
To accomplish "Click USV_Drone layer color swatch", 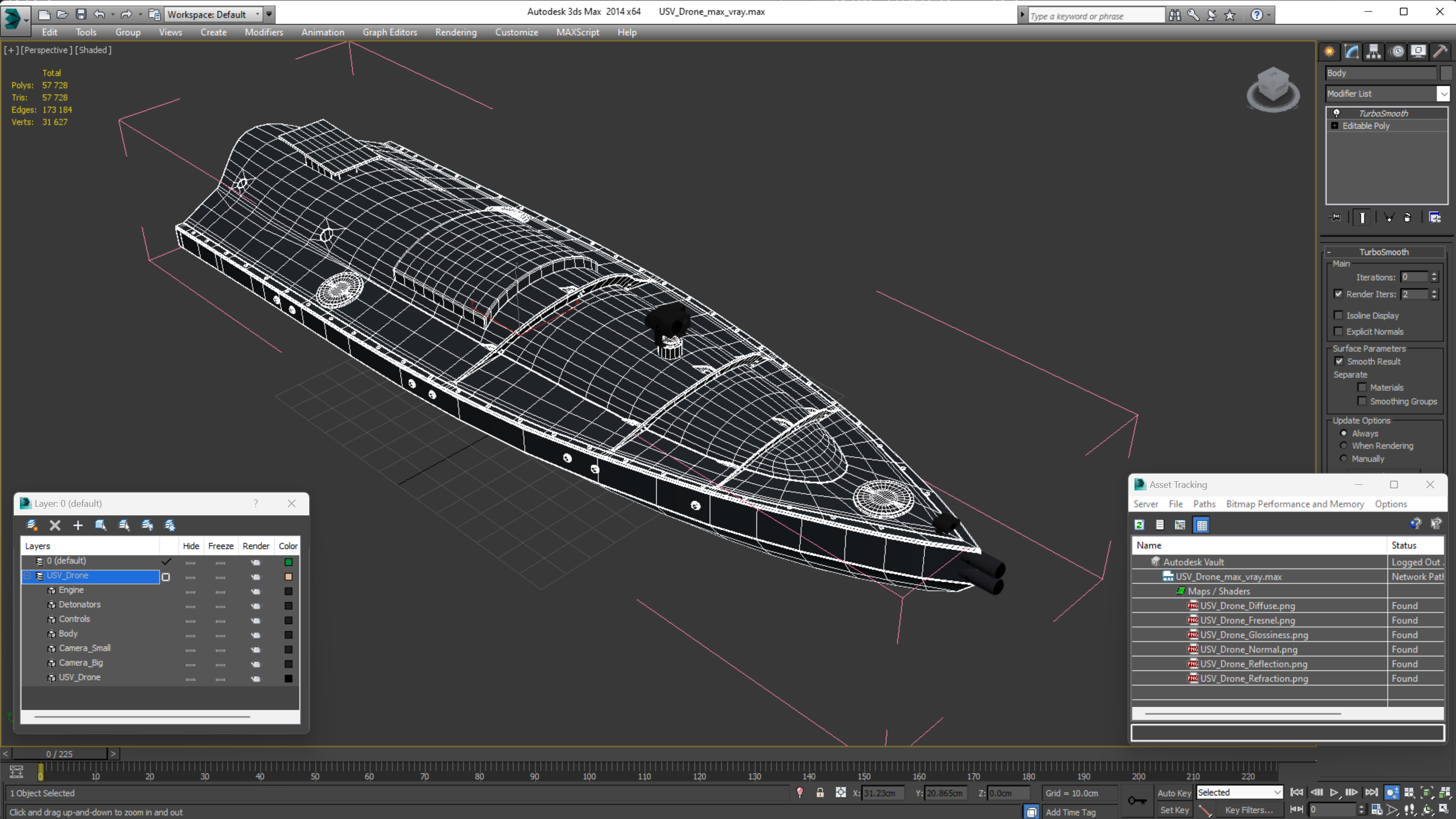I will point(288,577).
